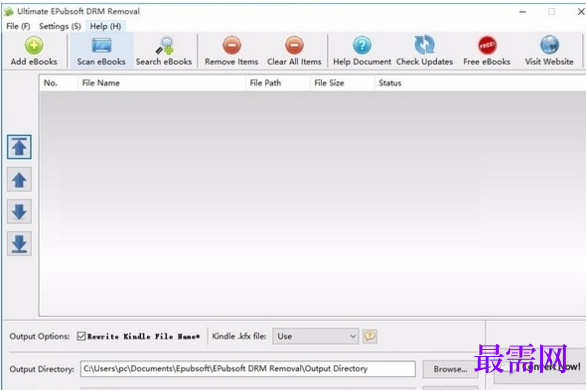Click the Status column header

click(480, 83)
